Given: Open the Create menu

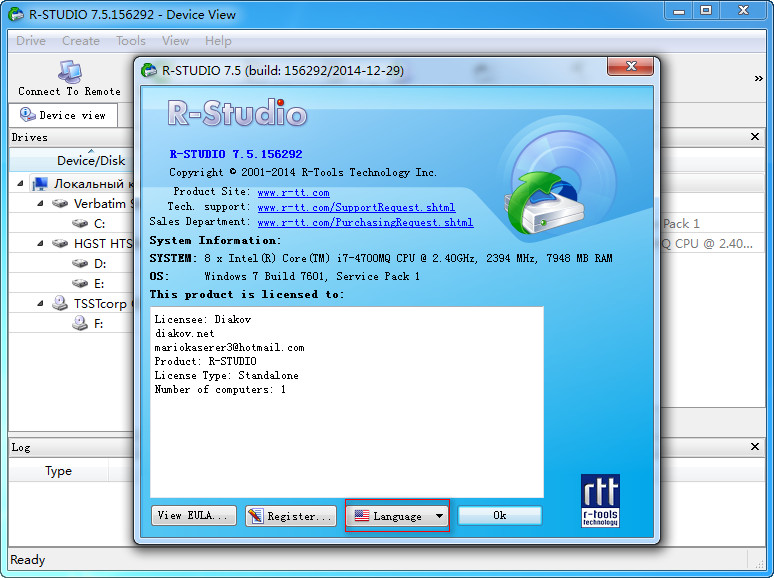Looking at the screenshot, I should (81, 41).
